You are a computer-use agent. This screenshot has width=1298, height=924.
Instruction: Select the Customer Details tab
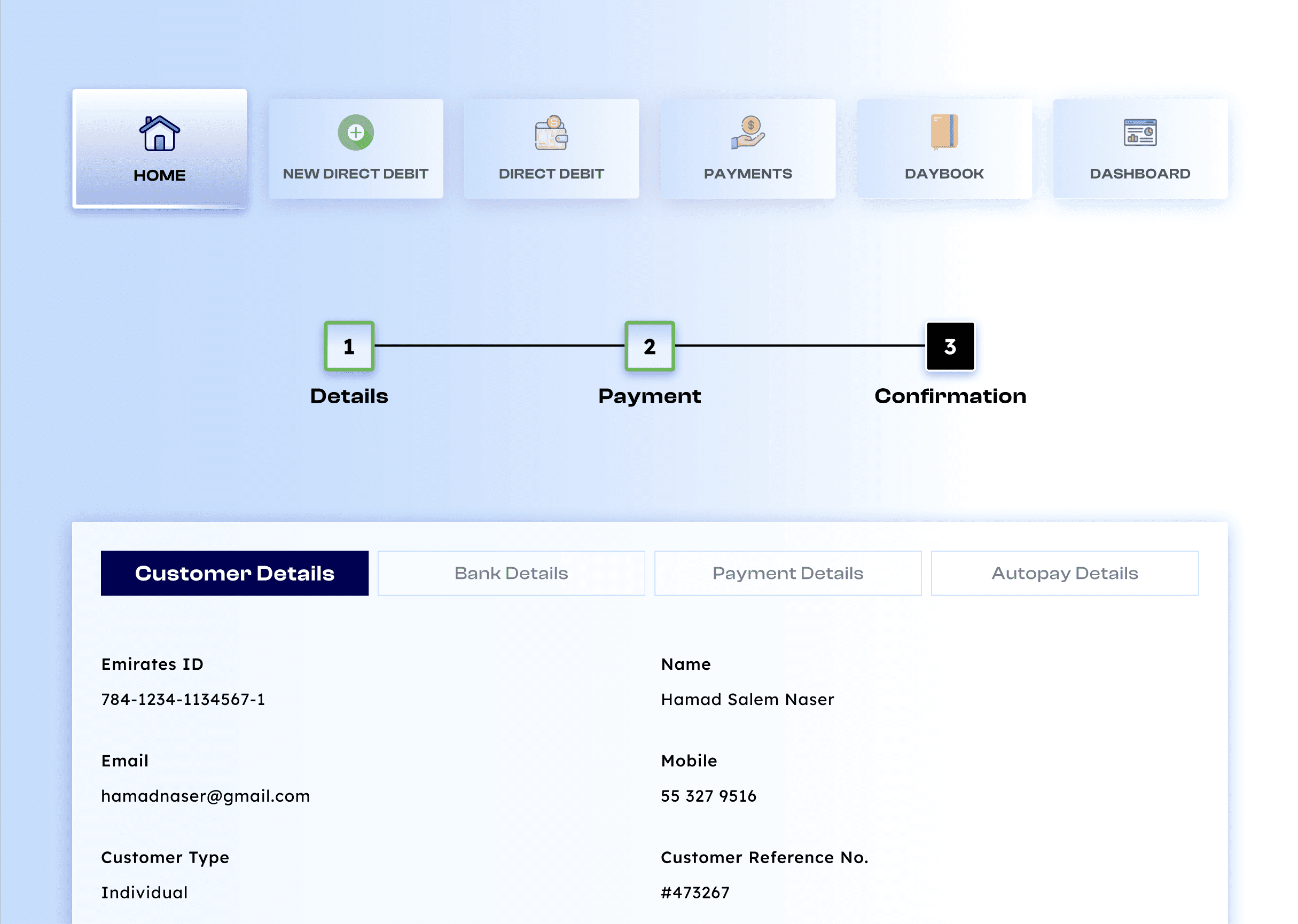(234, 573)
